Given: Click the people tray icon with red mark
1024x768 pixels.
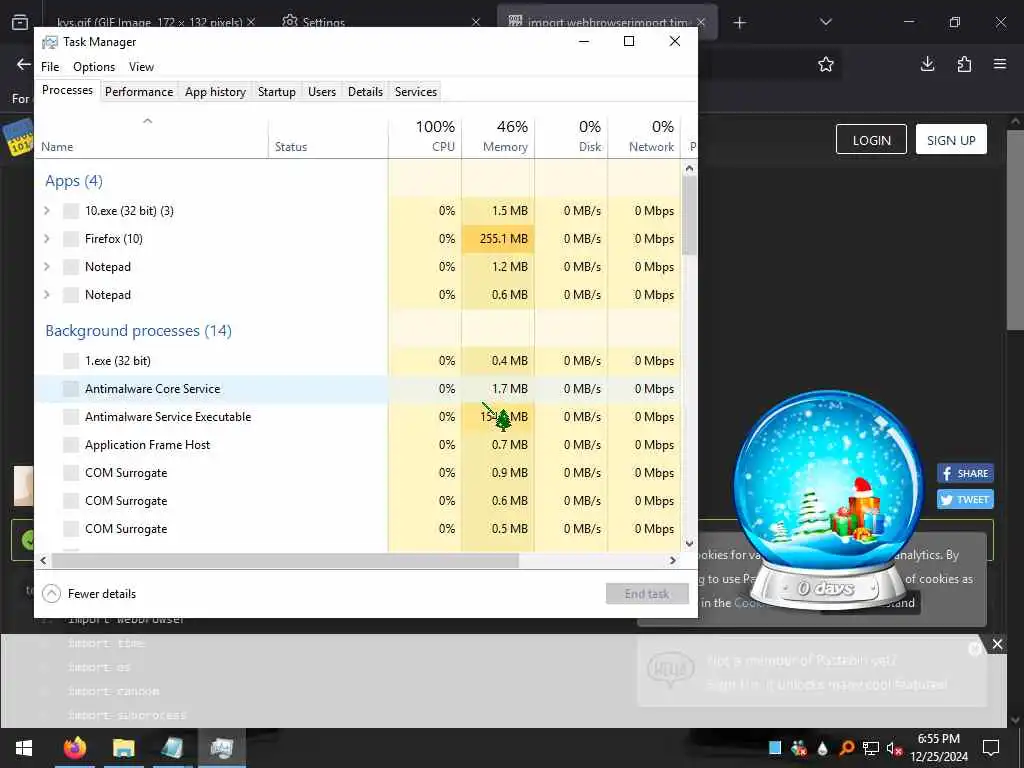Looking at the screenshot, I should pyautogui.click(x=798, y=748).
